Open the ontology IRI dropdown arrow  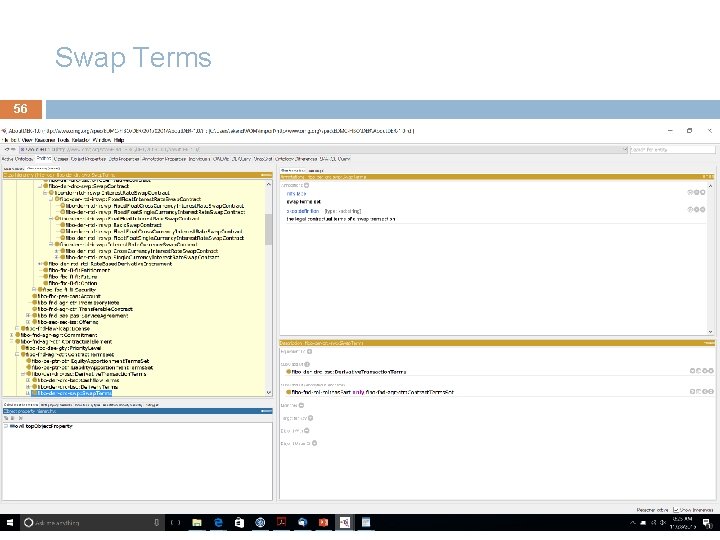(x=624, y=150)
